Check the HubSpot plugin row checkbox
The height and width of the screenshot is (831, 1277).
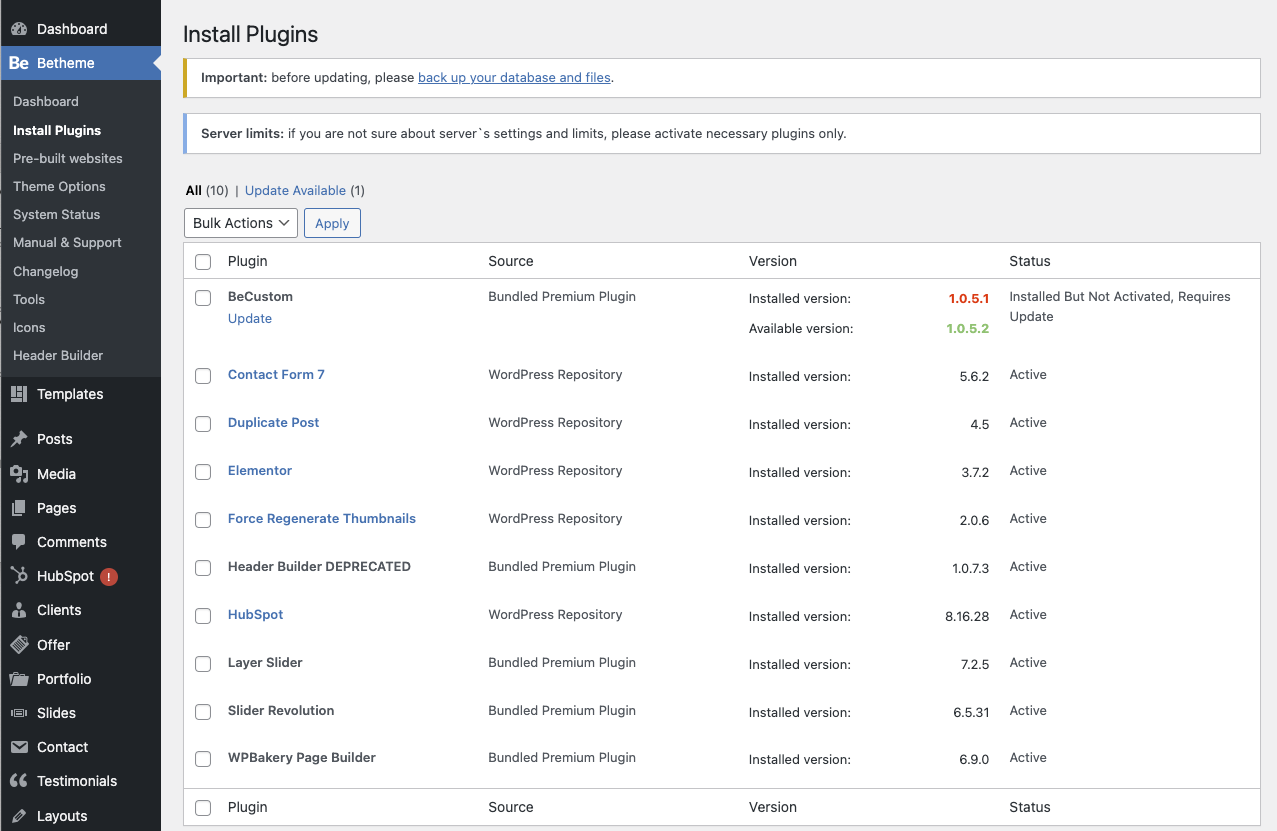(x=203, y=616)
